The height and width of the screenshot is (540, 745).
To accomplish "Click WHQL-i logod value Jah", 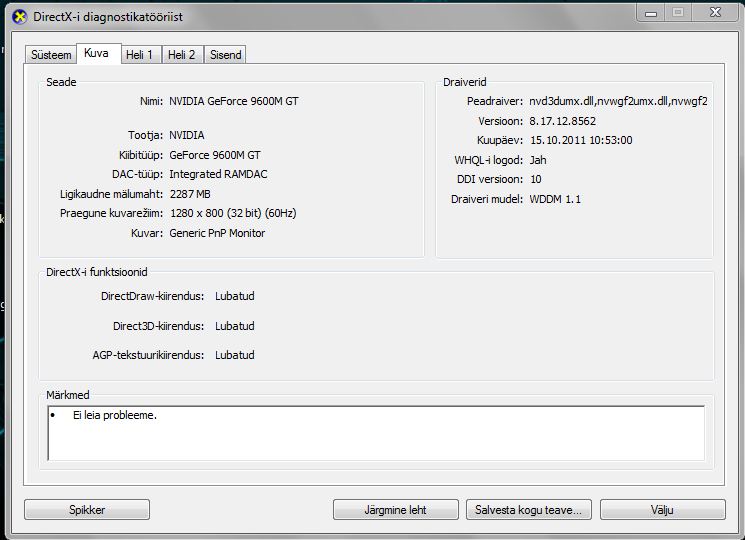I will click(538, 160).
